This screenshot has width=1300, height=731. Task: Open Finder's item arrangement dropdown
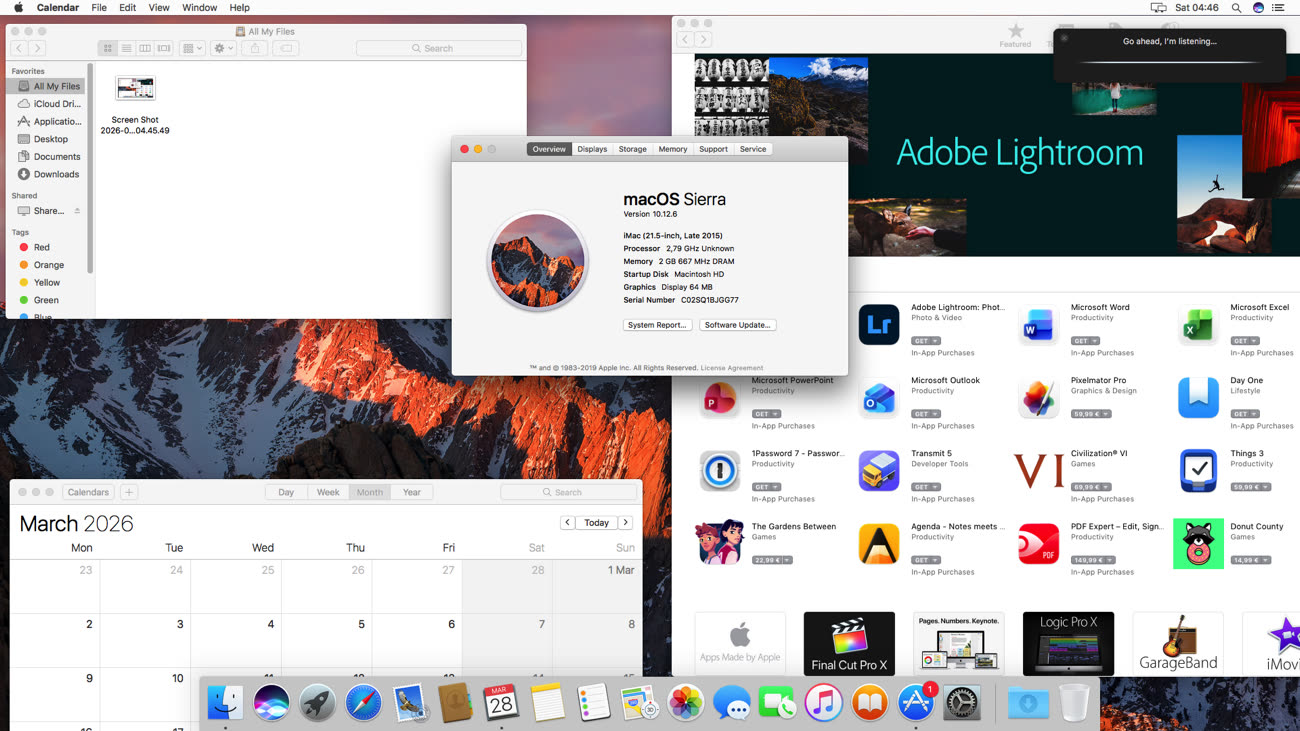pyautogui.click(x=193, y=48)
